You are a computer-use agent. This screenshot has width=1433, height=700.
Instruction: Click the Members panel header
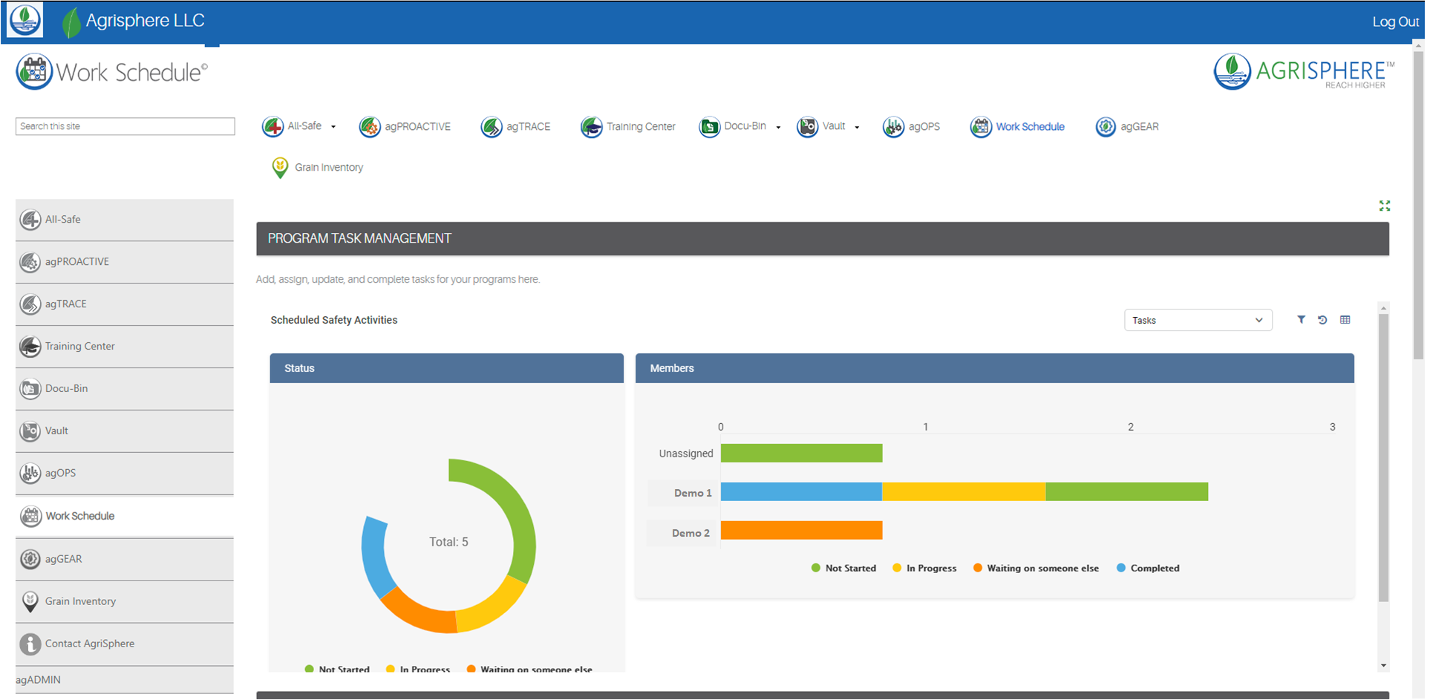click(x=995, y=368)
